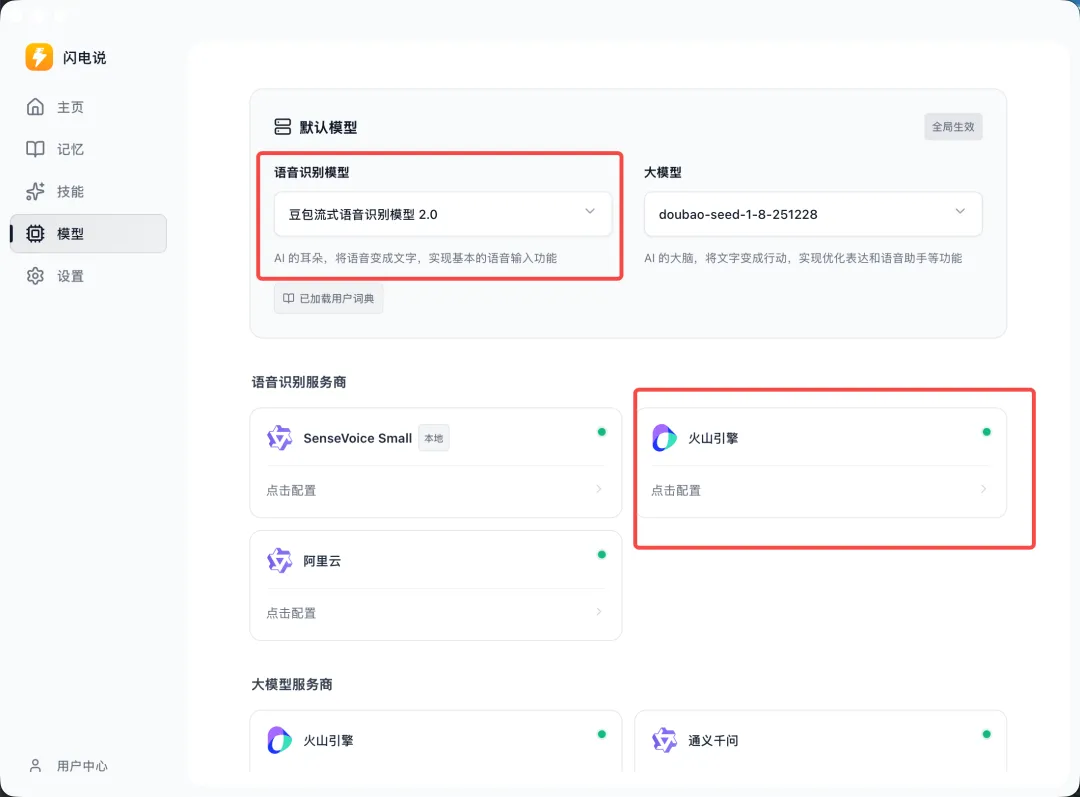Click the 大模型服务商 heading
This screenshot has height=797, width=1080.
292,685
